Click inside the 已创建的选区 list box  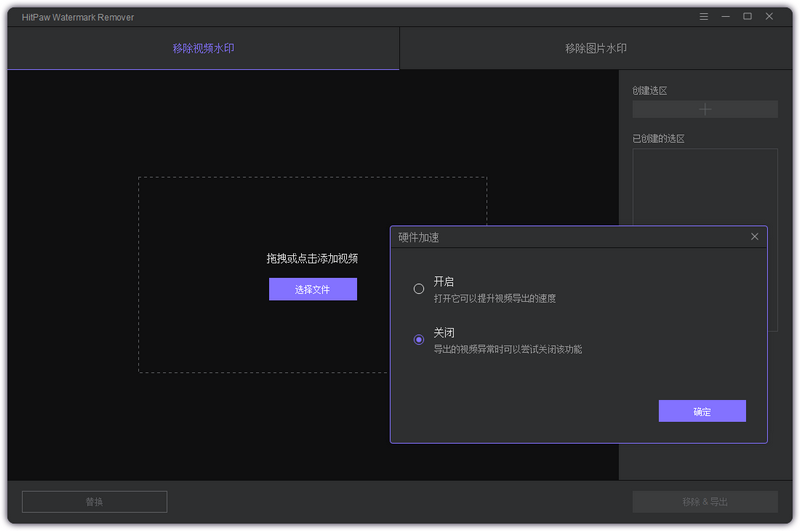[705, 190]
